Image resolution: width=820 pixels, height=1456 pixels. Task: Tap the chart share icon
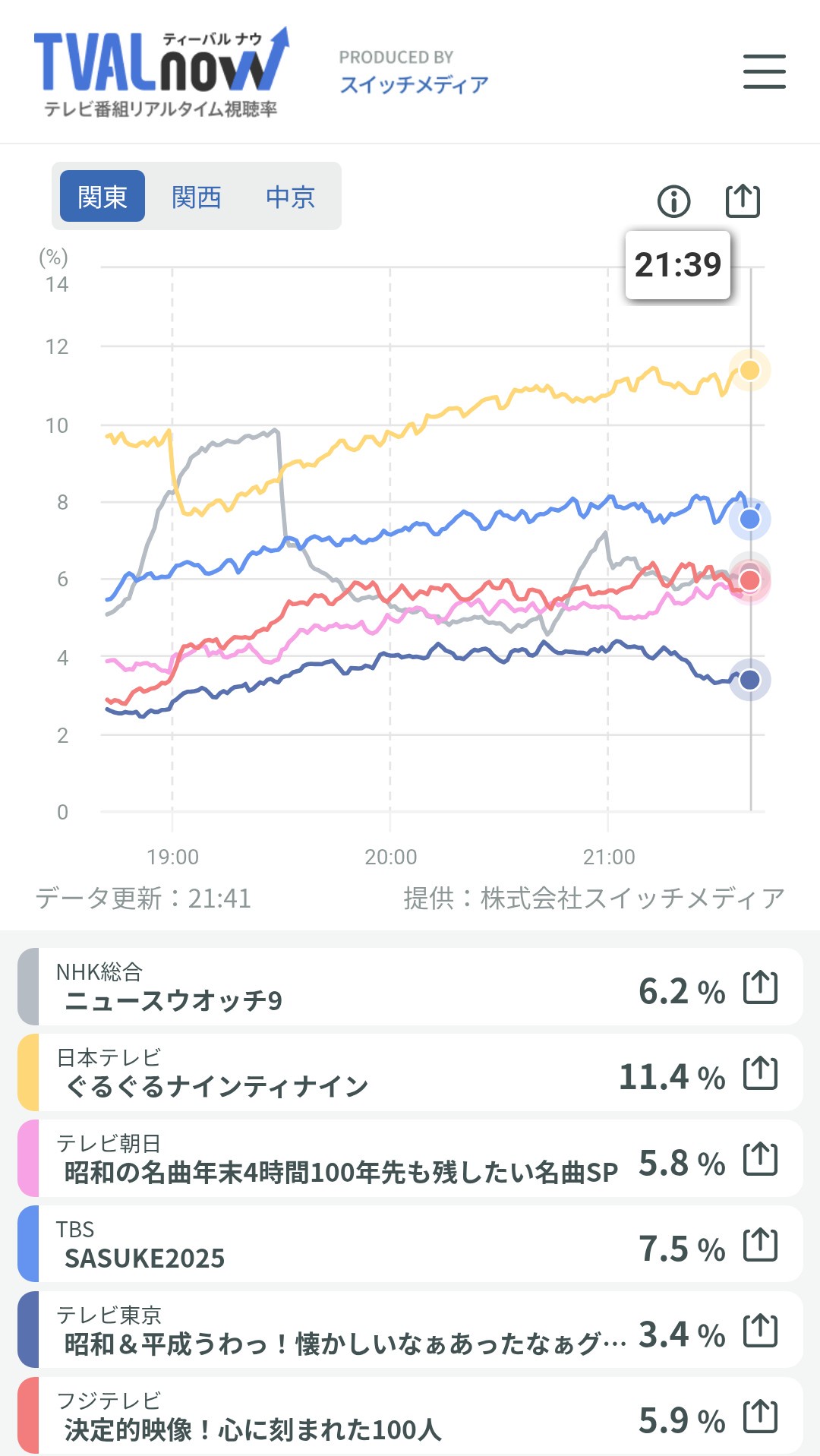coord(743,201)
